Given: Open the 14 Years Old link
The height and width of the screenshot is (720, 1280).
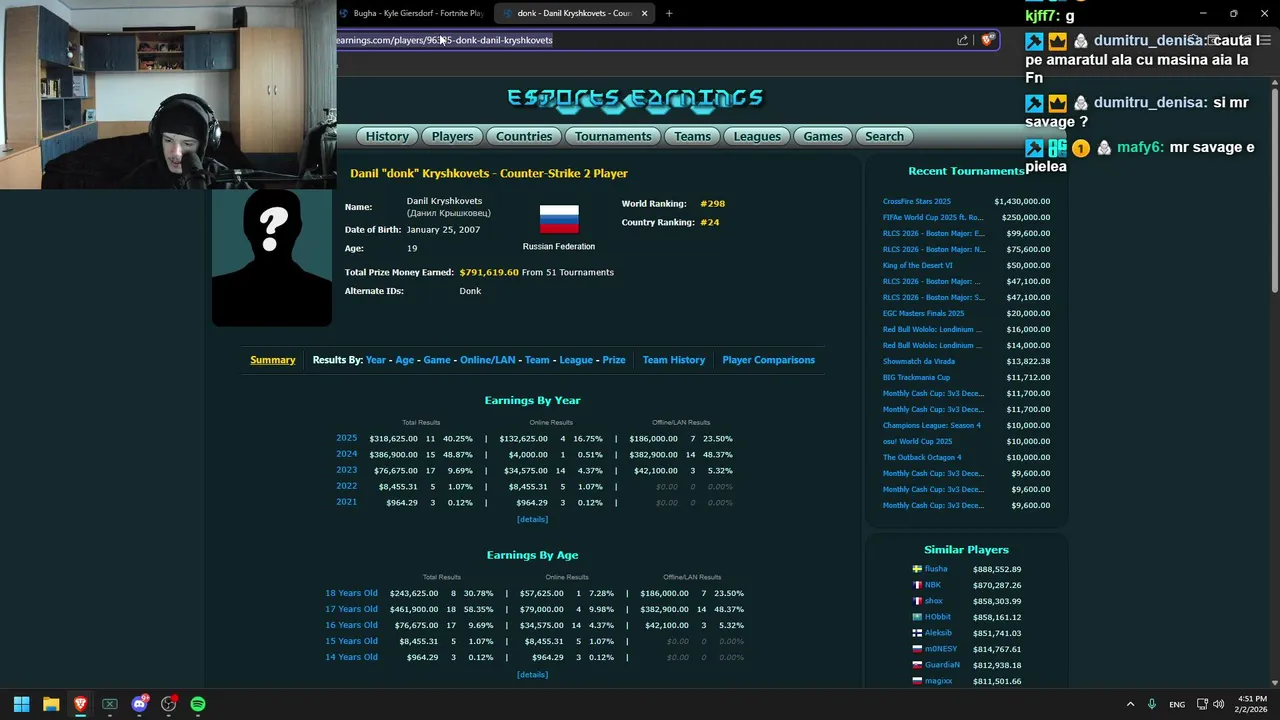Looking at the screenshot, I should pos(351,657).
